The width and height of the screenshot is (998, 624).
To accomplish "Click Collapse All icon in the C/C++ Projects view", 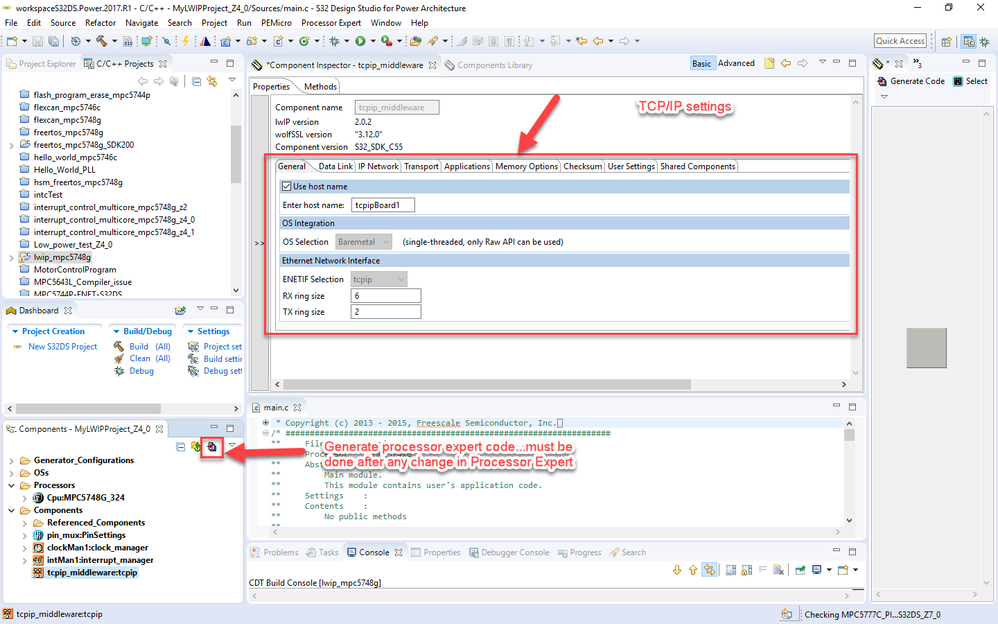I will pyautogui.click(x=196, y=82).
